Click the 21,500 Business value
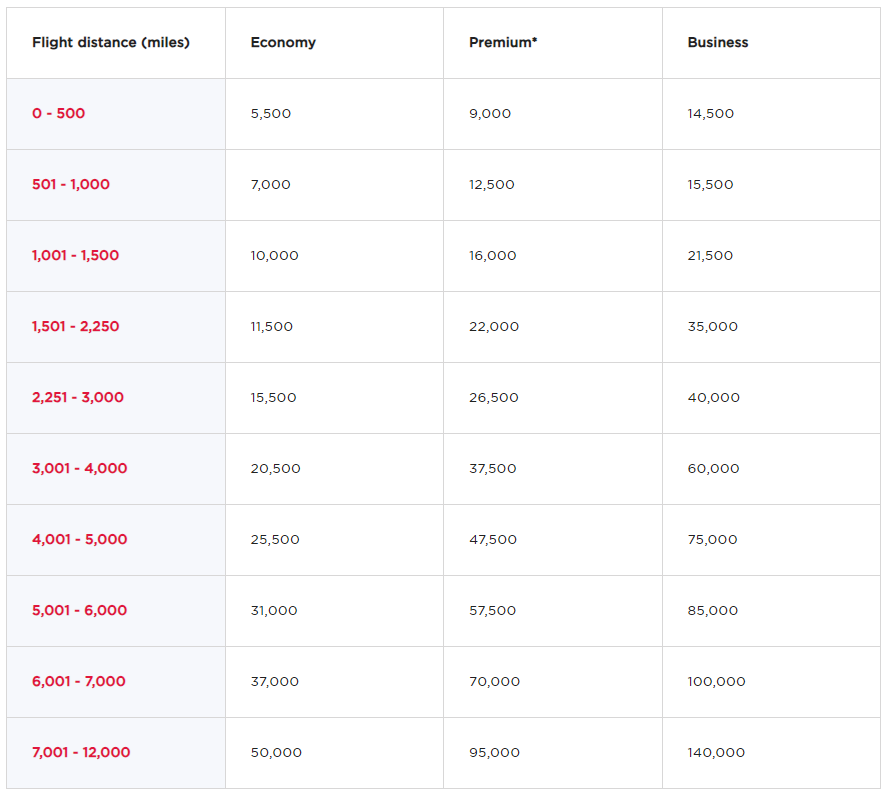Image resolution: width=883 pixels, height=793 pixels. pos(710,256)
